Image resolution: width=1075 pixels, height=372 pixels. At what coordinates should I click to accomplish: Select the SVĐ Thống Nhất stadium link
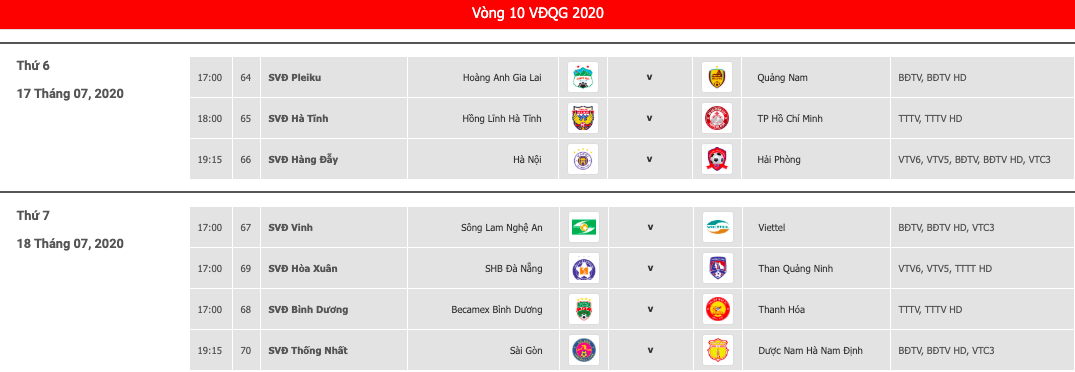308,351
